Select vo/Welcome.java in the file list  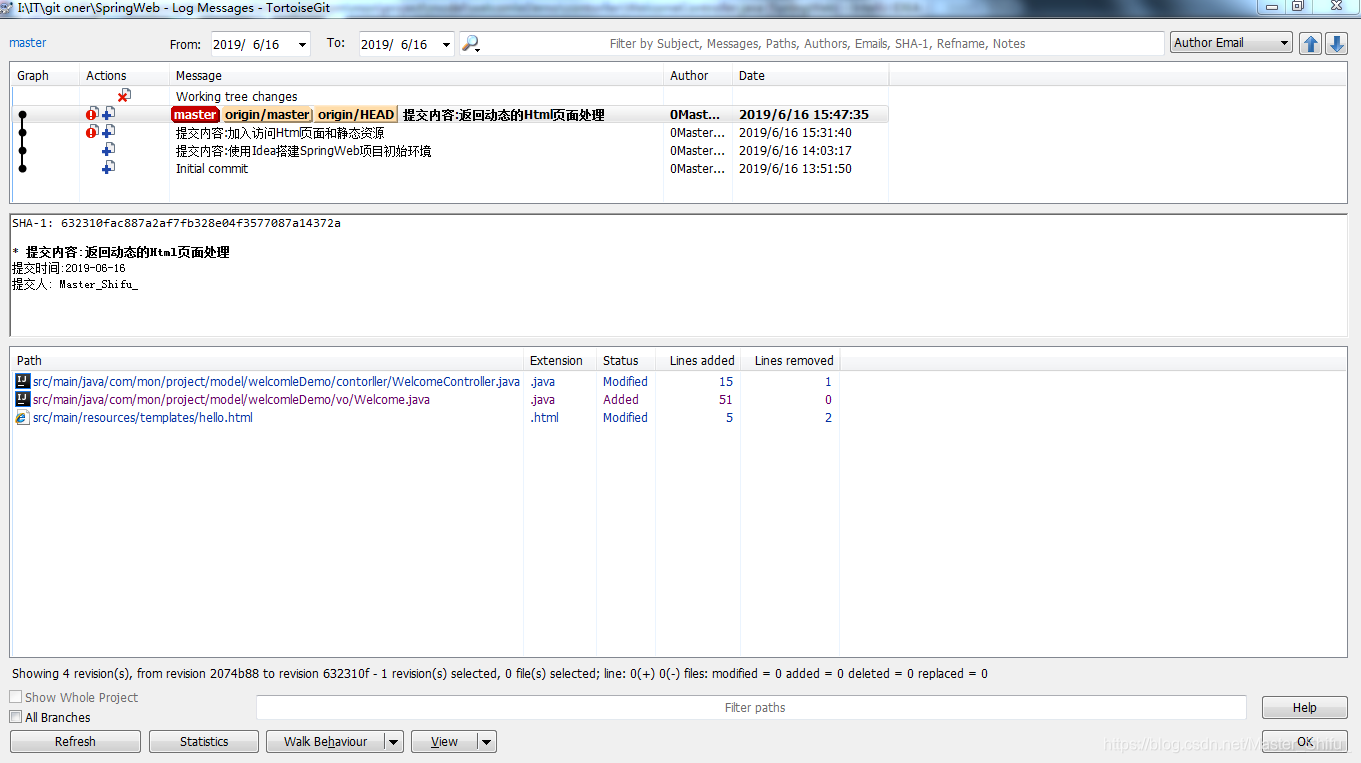(231, 399)
